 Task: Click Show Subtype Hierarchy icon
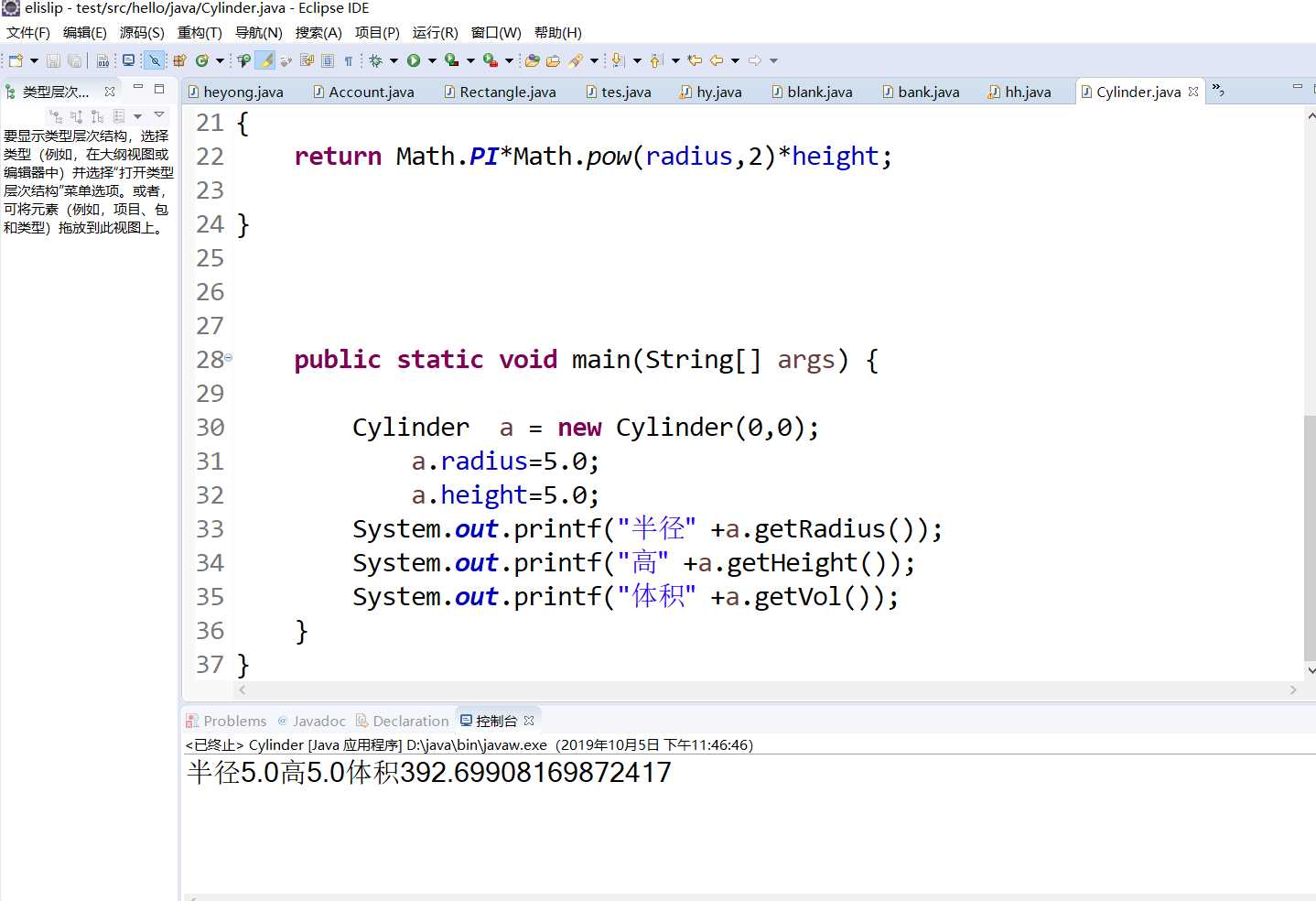(x=98, y=116)
